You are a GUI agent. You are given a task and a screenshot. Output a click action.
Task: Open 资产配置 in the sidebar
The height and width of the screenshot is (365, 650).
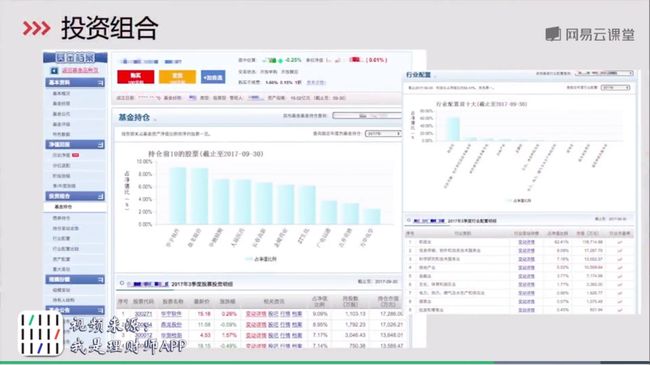61,259
